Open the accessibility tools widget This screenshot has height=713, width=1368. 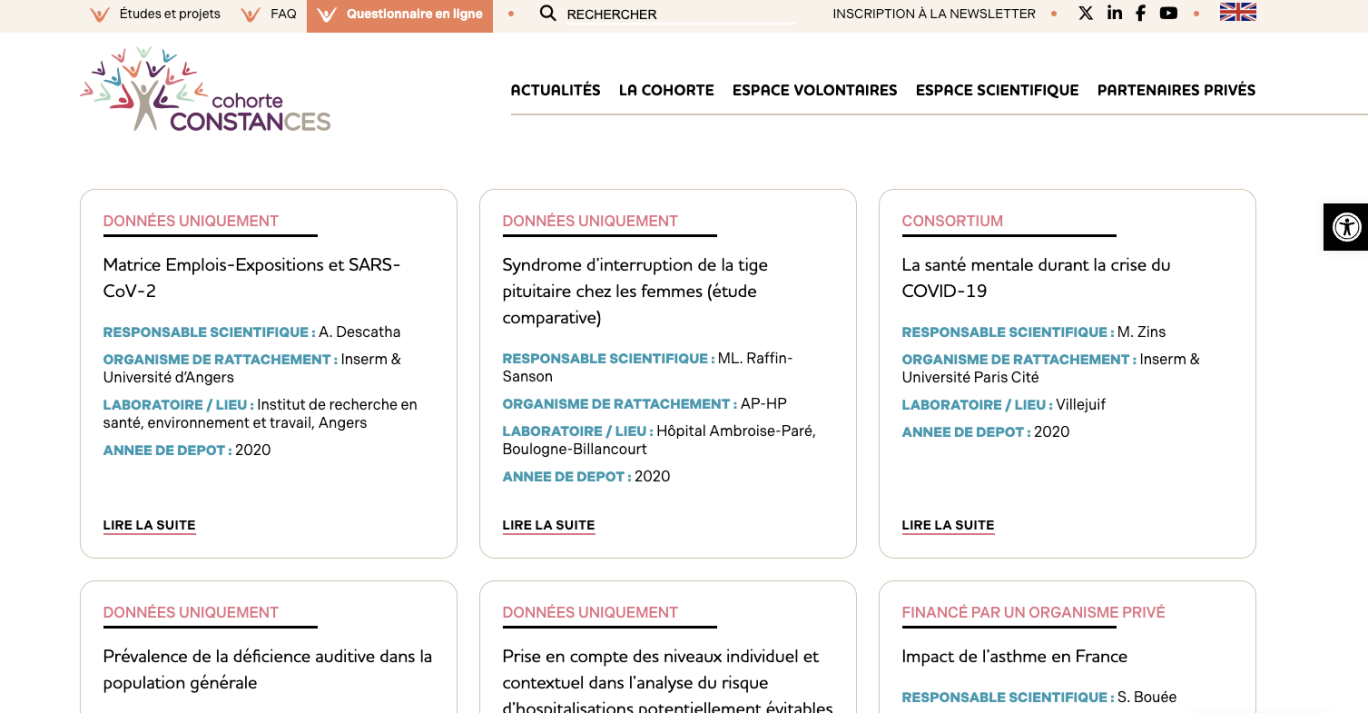(x=1346, y=227)
